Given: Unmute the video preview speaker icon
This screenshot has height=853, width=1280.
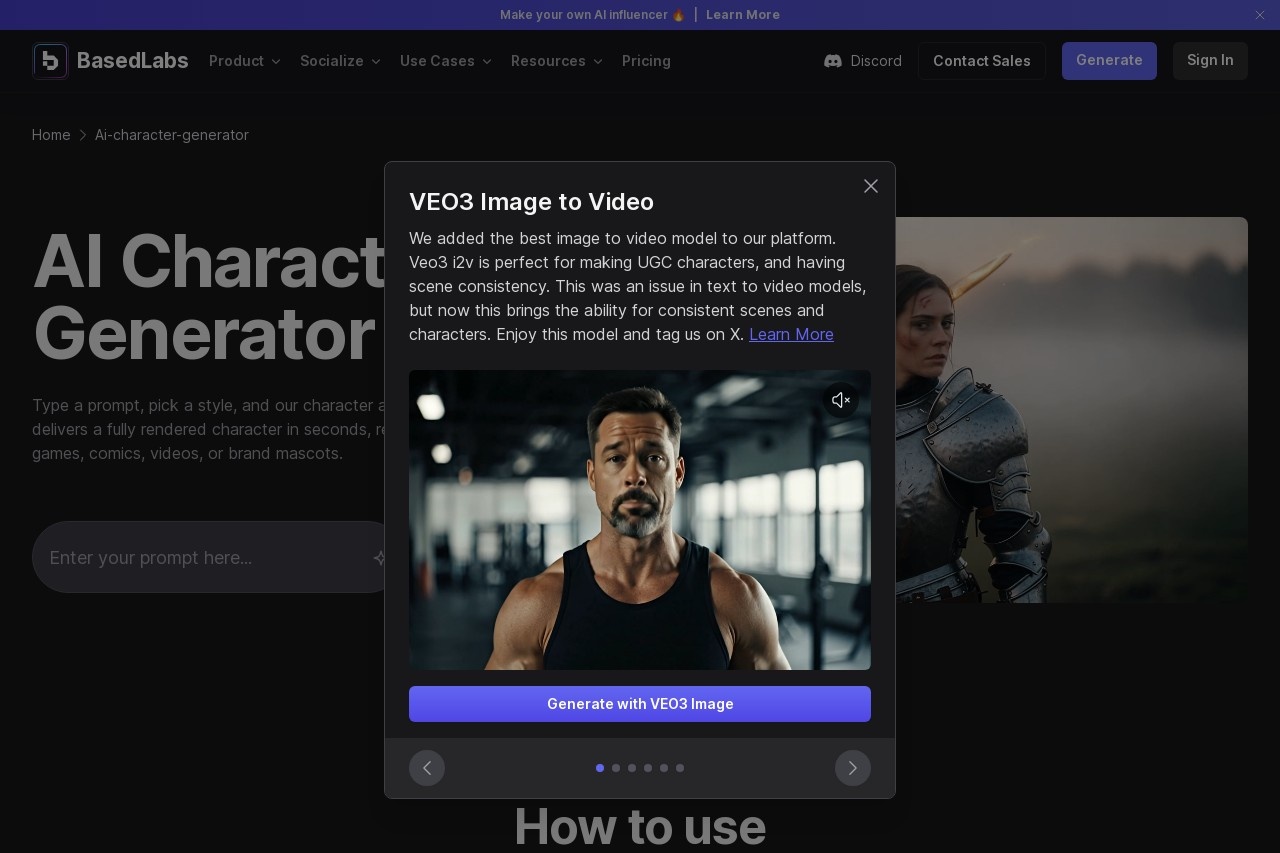Looking at the screenshot, I should 841,400.
